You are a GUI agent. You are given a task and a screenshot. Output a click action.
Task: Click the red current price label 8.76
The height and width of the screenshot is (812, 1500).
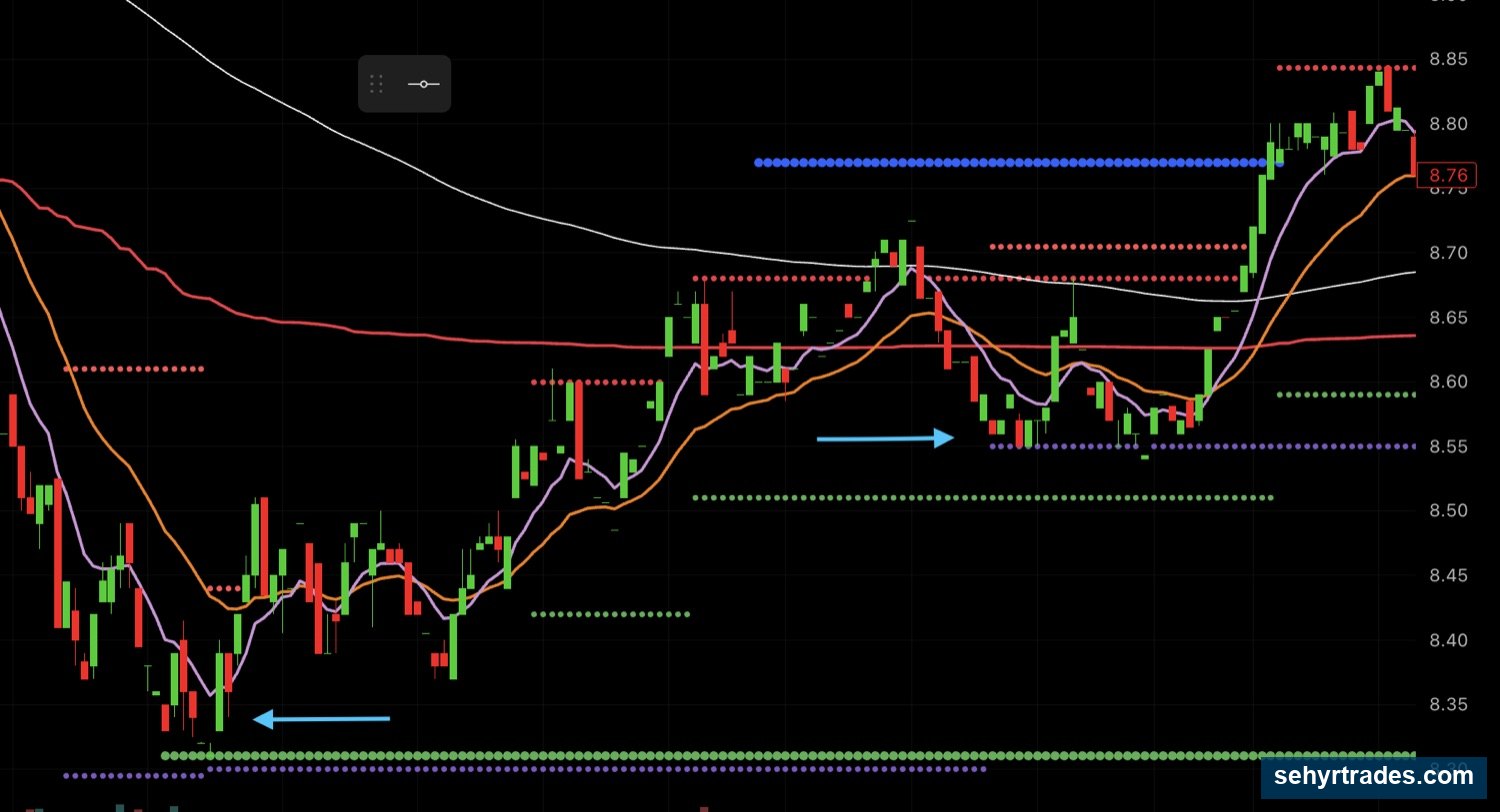(x=1447, y=176)
